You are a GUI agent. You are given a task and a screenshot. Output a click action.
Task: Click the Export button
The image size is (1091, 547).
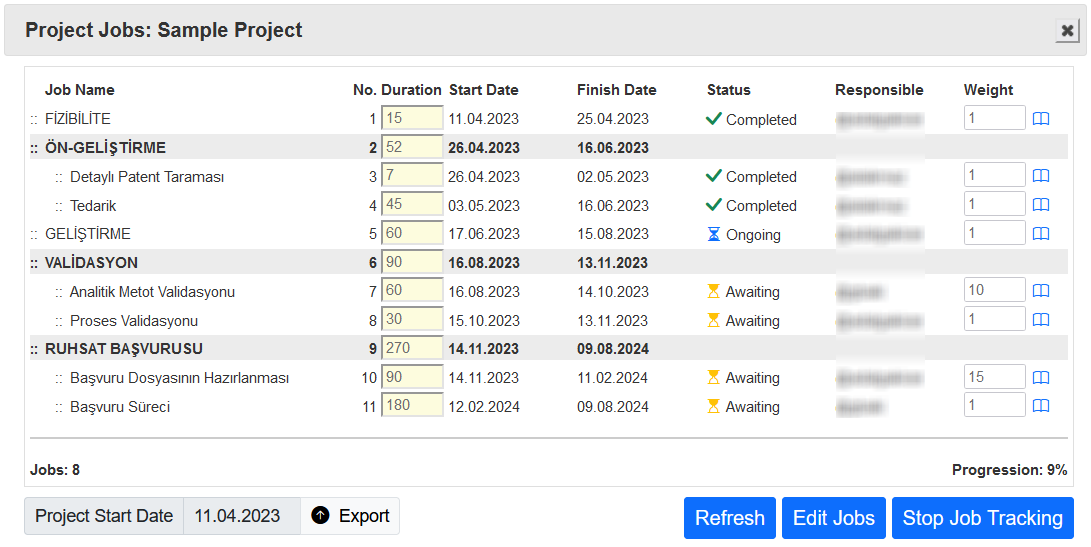click(350, 516)
